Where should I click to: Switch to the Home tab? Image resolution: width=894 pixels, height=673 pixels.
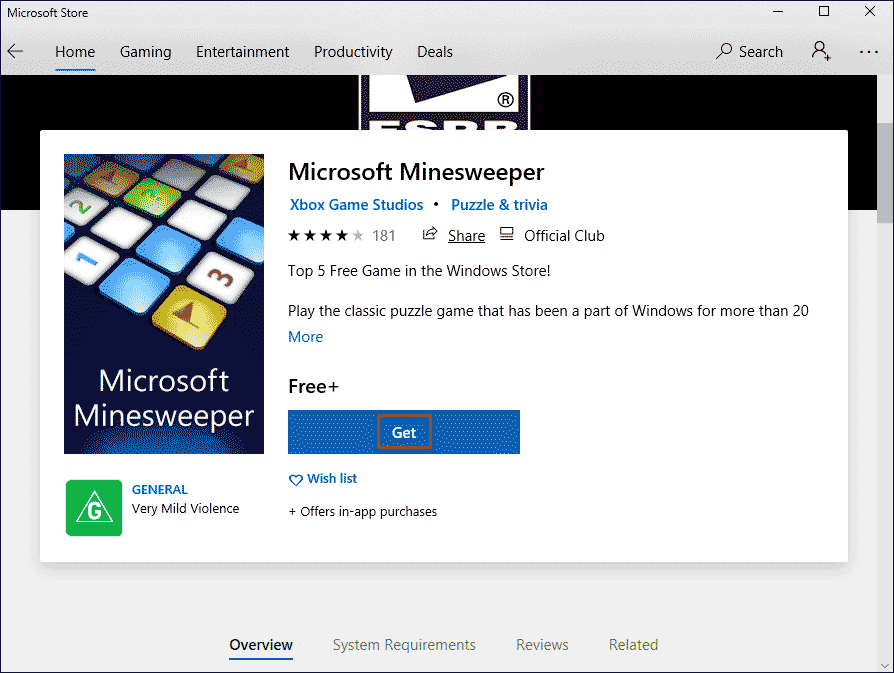(75, 52)
